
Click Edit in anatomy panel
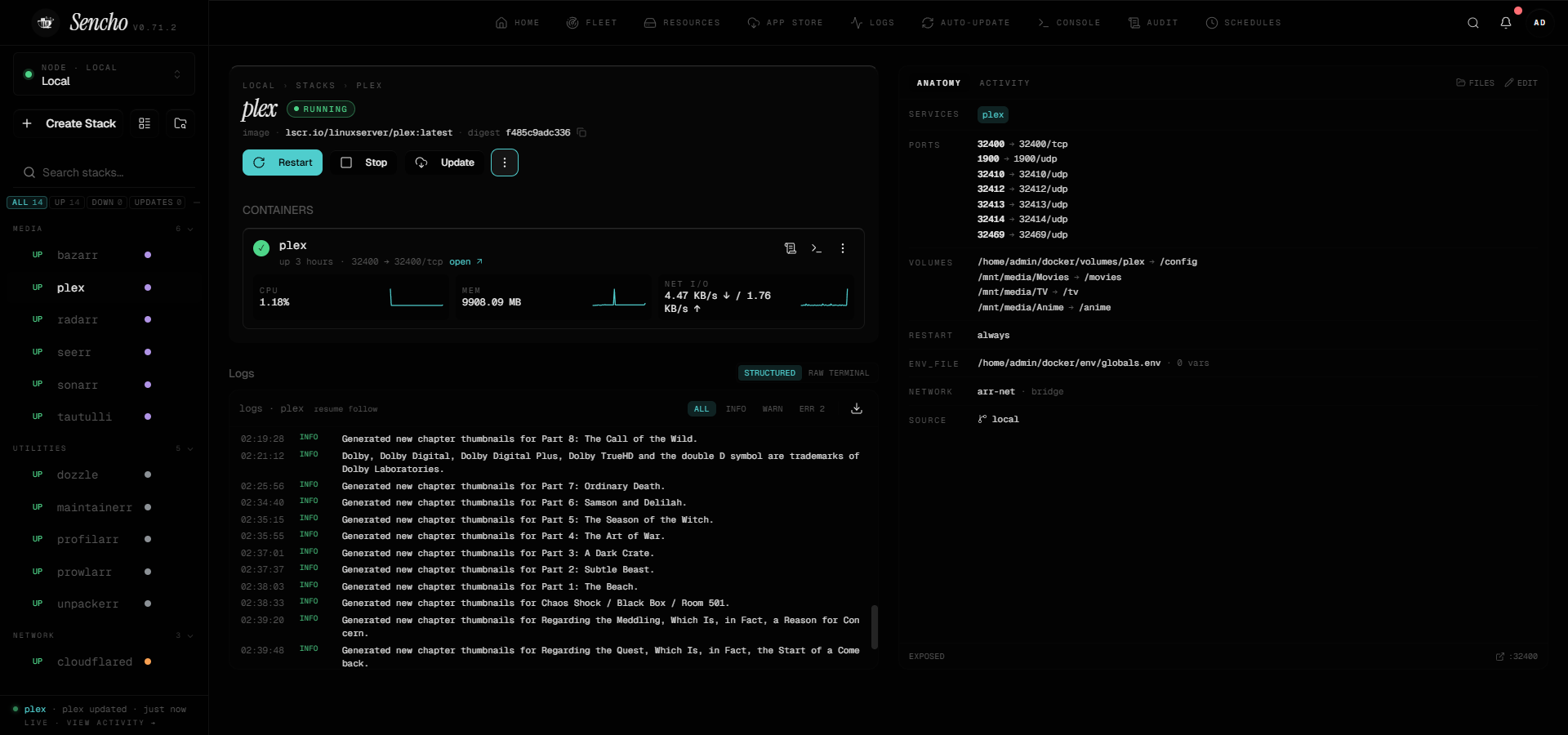1521,83
